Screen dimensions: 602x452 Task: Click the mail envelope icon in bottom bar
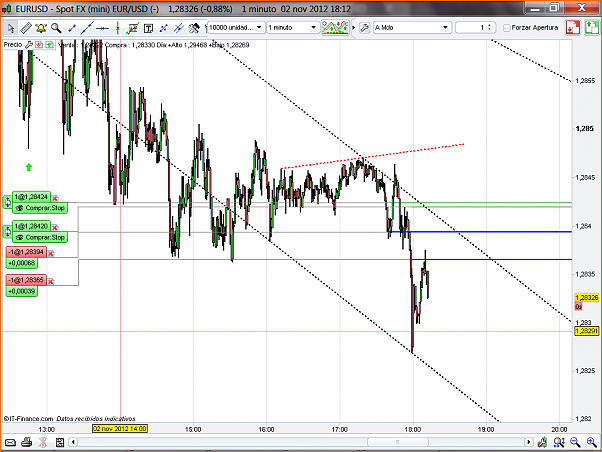pos(10,442)
